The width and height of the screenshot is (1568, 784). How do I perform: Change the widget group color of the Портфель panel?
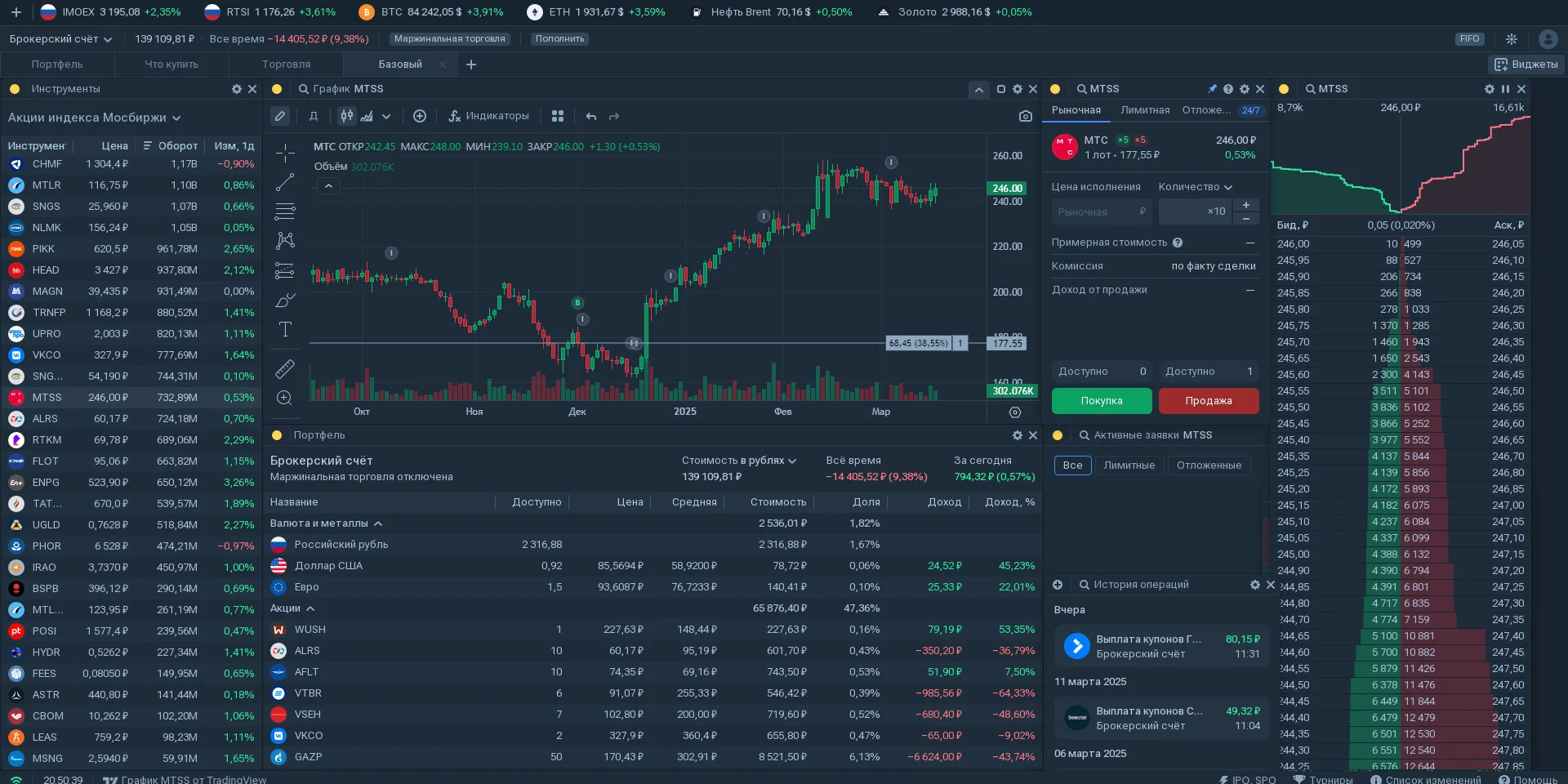coord(276,435)
